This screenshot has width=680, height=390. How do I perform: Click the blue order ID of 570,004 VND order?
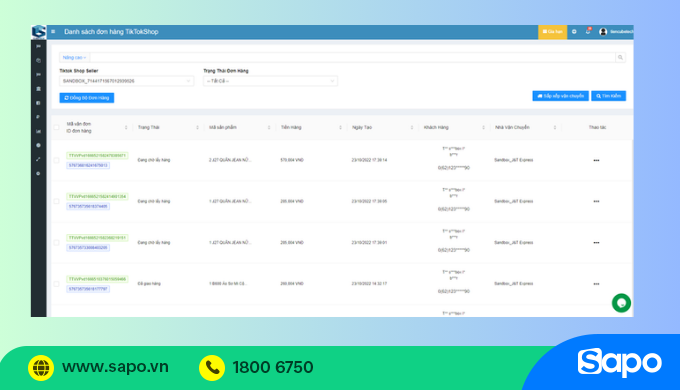pos(88,165)
